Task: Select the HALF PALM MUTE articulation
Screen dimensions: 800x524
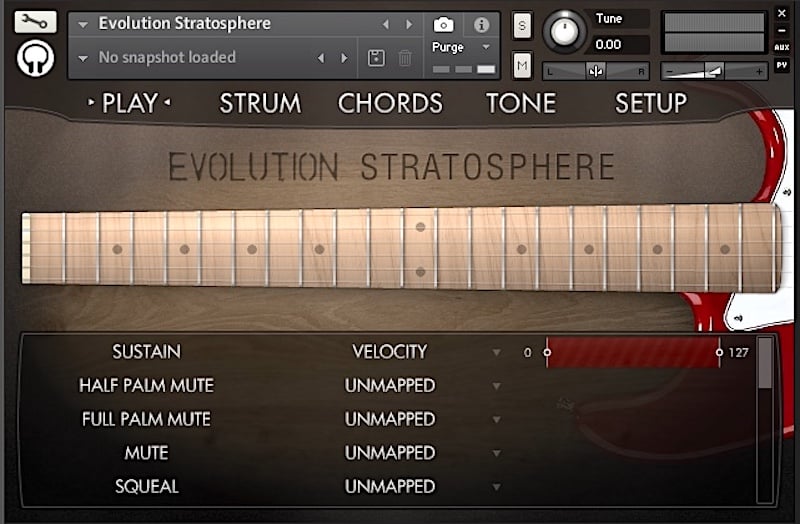Action: coord(146,386)
